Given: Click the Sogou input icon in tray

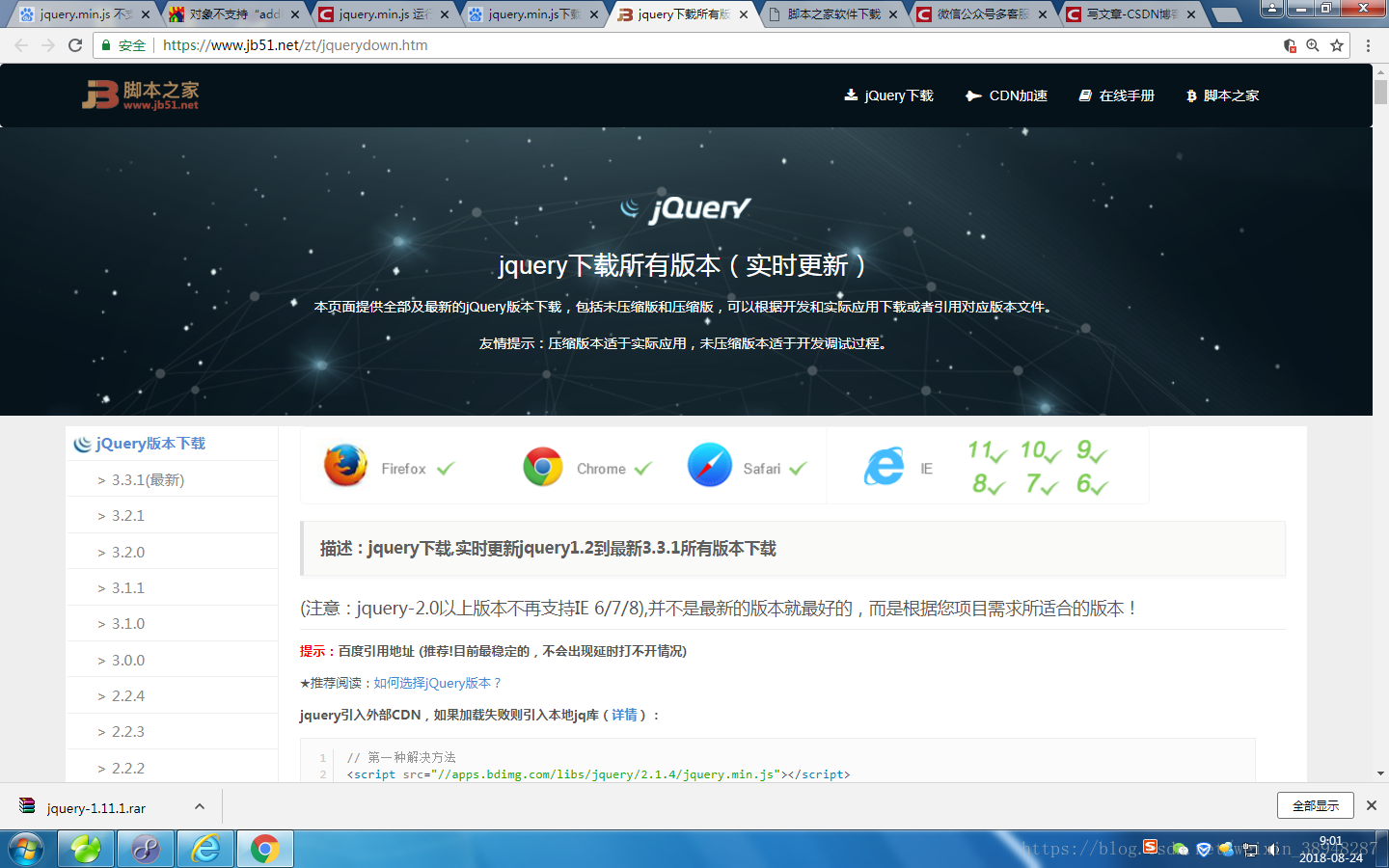Looking at the screenshot, I should [1150, 847].
